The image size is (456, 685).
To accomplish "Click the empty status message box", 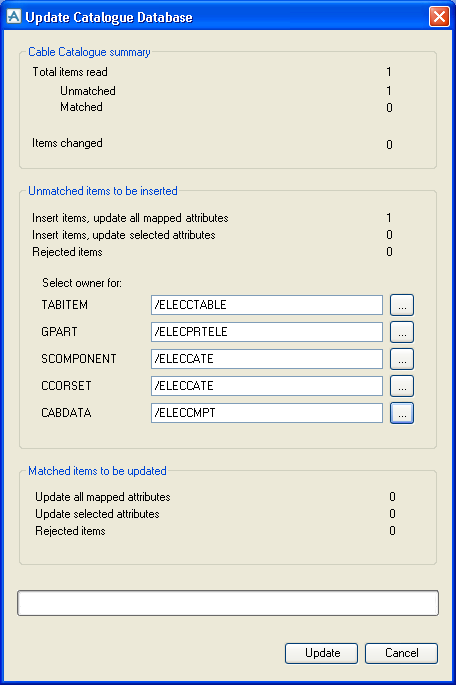I will 228,603.
